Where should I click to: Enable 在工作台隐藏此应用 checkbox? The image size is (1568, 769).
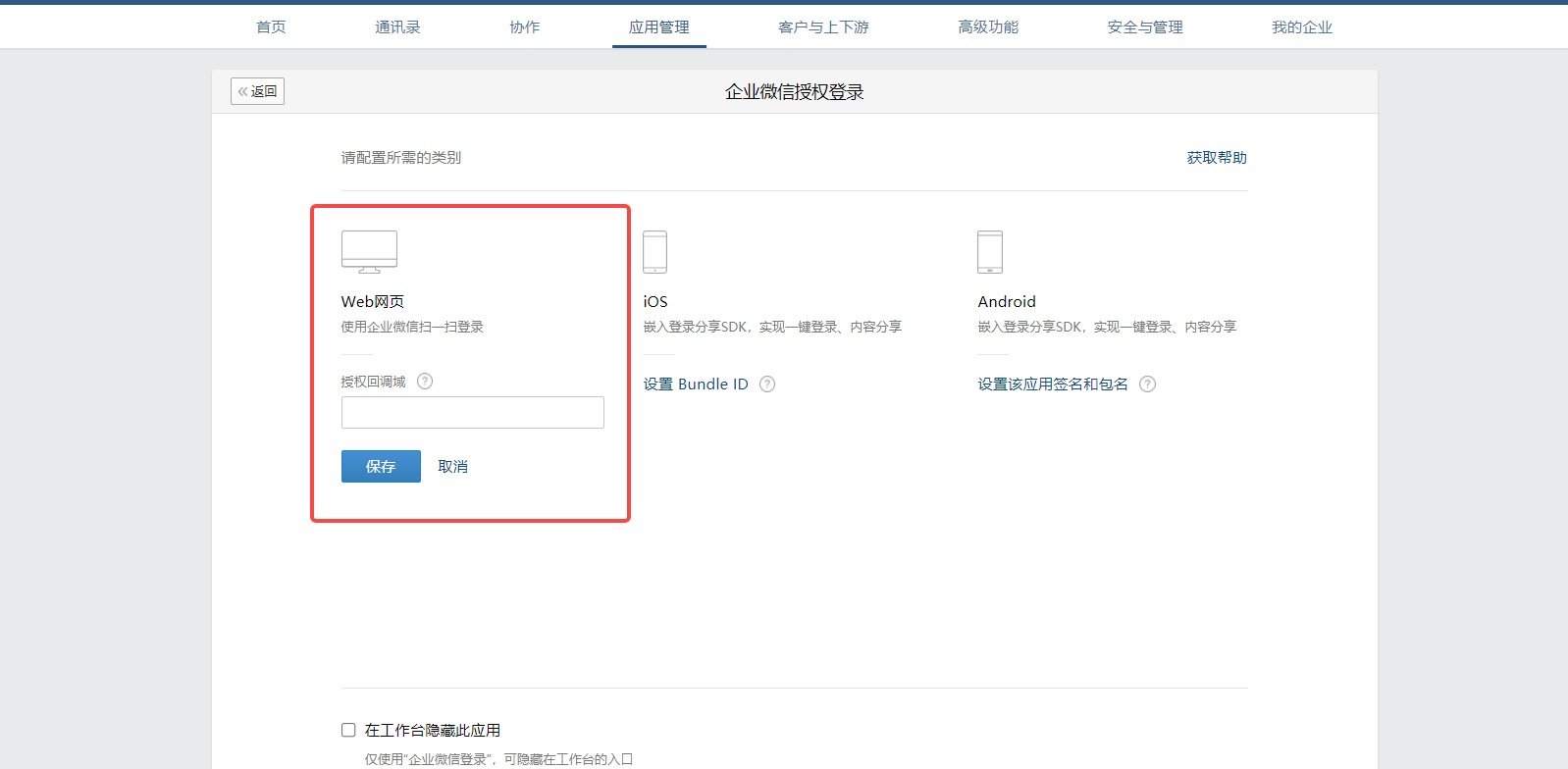[x=348, y=730]
